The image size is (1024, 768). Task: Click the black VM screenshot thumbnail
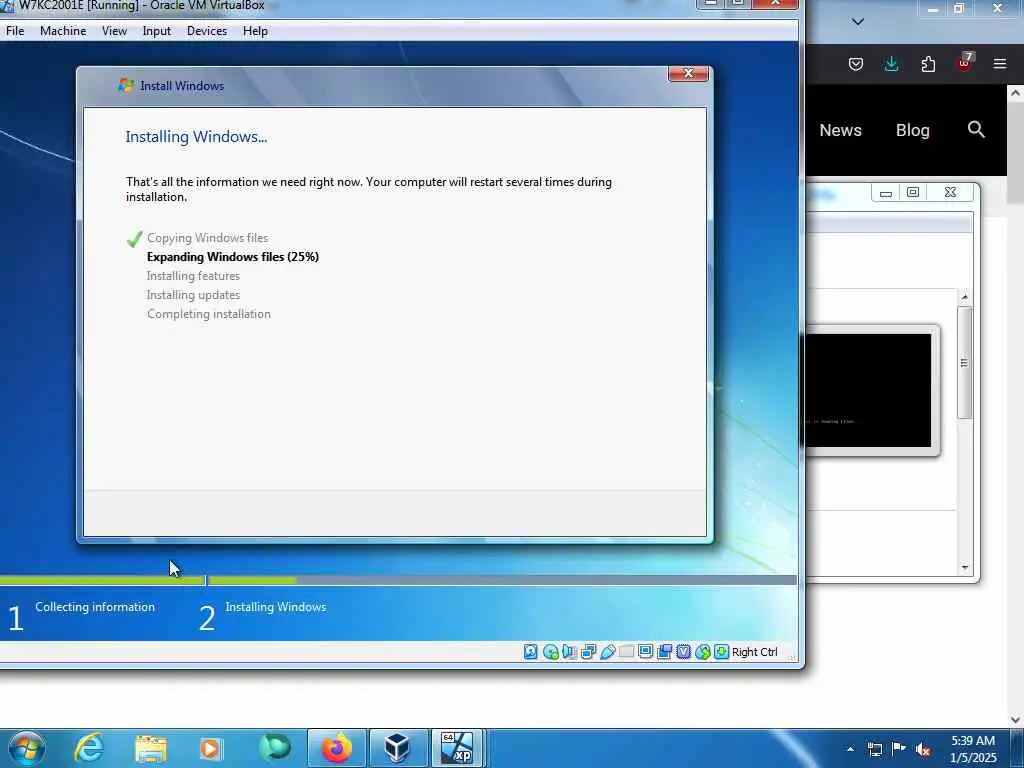pyautogui.click(x=868, y=391)
